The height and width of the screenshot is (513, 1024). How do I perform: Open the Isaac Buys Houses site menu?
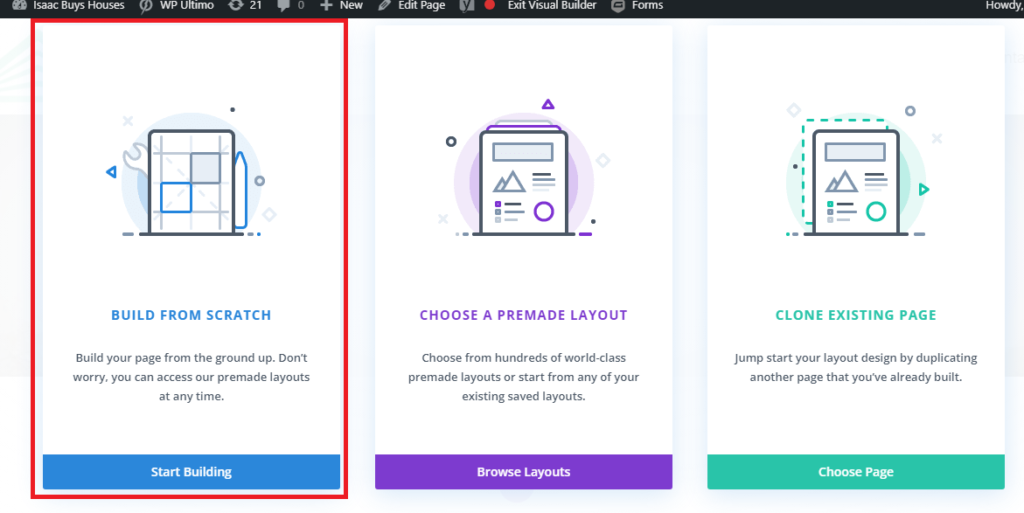69,5
